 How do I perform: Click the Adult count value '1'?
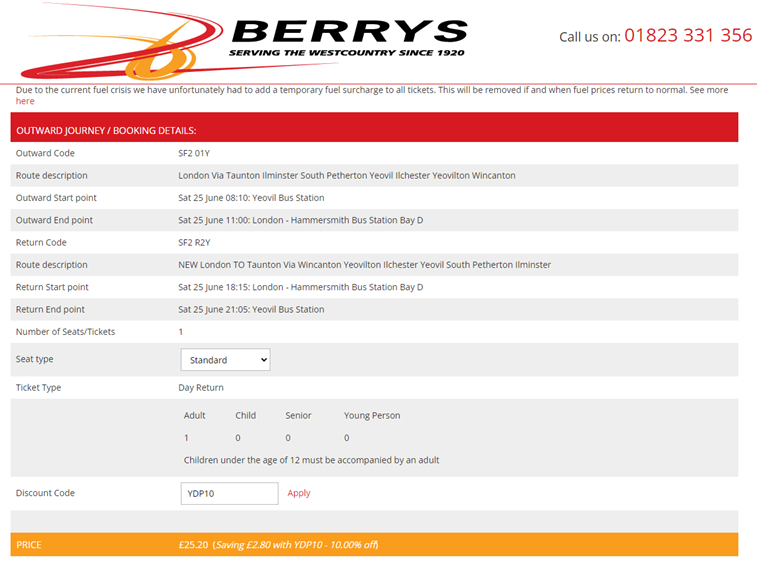(x=186, y=438)
